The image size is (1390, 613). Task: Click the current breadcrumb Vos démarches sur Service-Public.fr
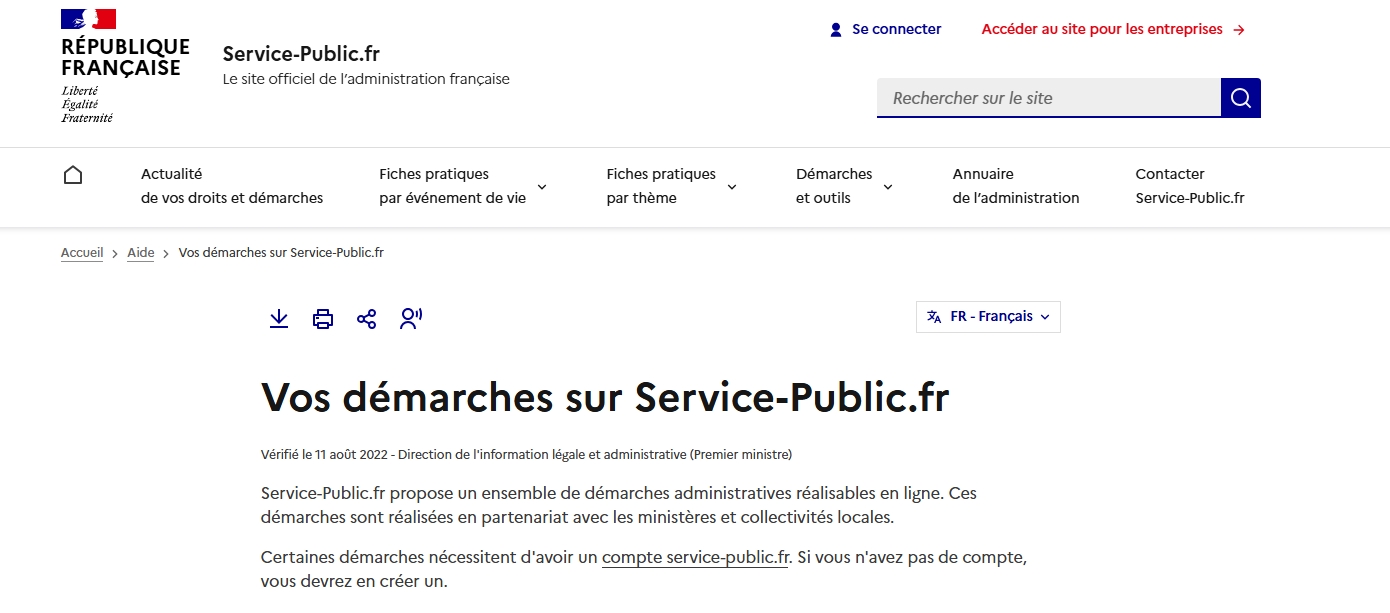(281, 253)
